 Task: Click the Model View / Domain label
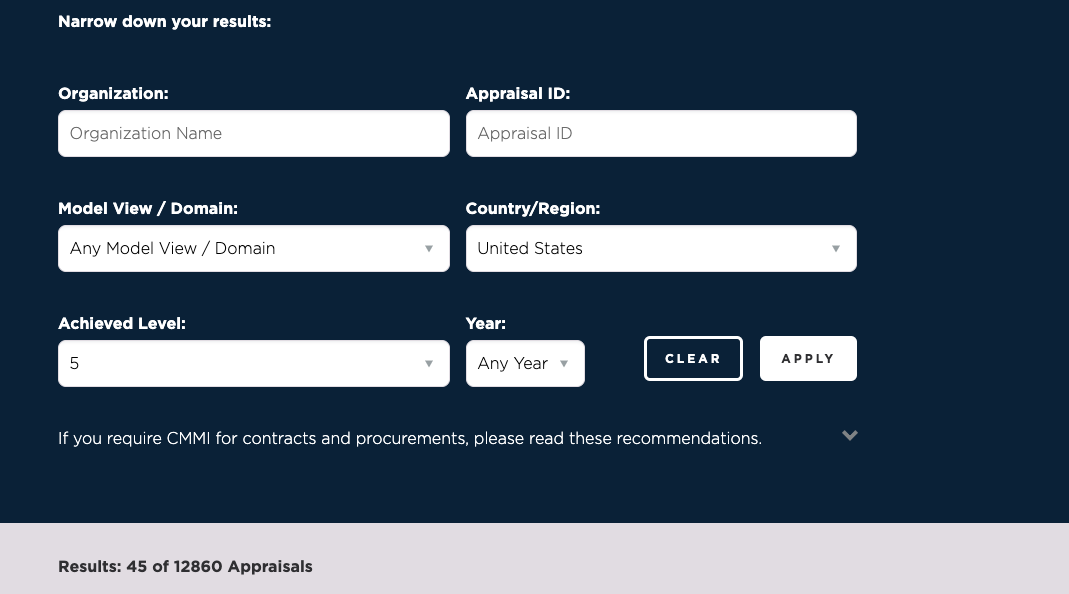148,209
